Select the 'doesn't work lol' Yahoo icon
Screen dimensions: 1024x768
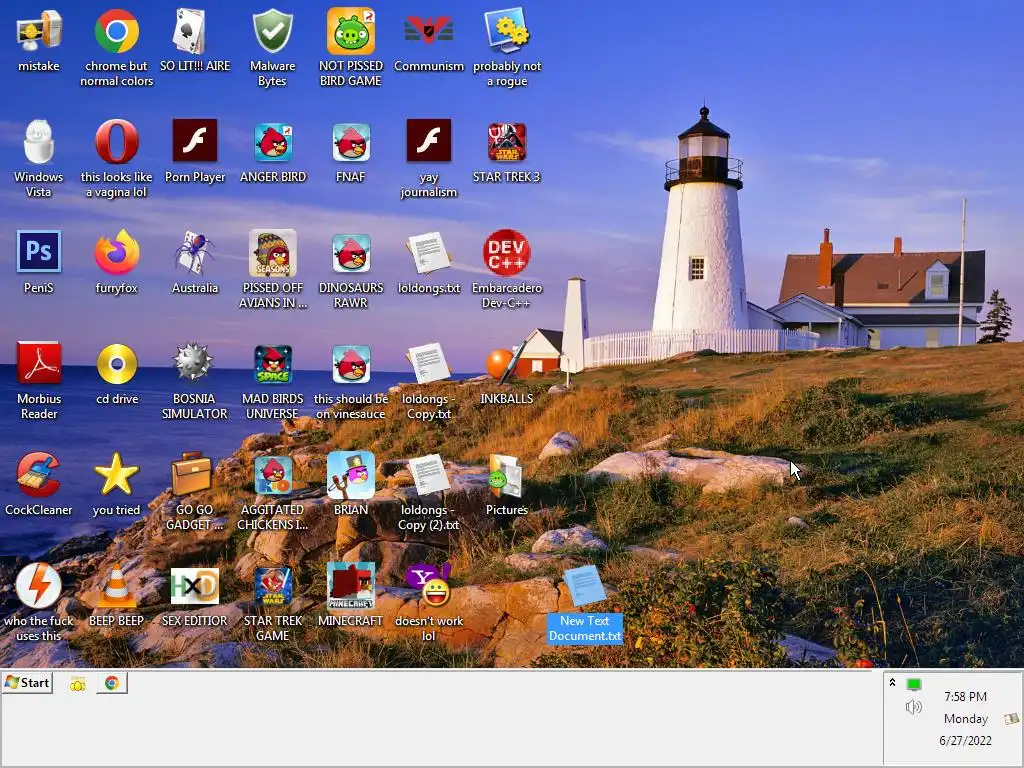coord(428,584)
